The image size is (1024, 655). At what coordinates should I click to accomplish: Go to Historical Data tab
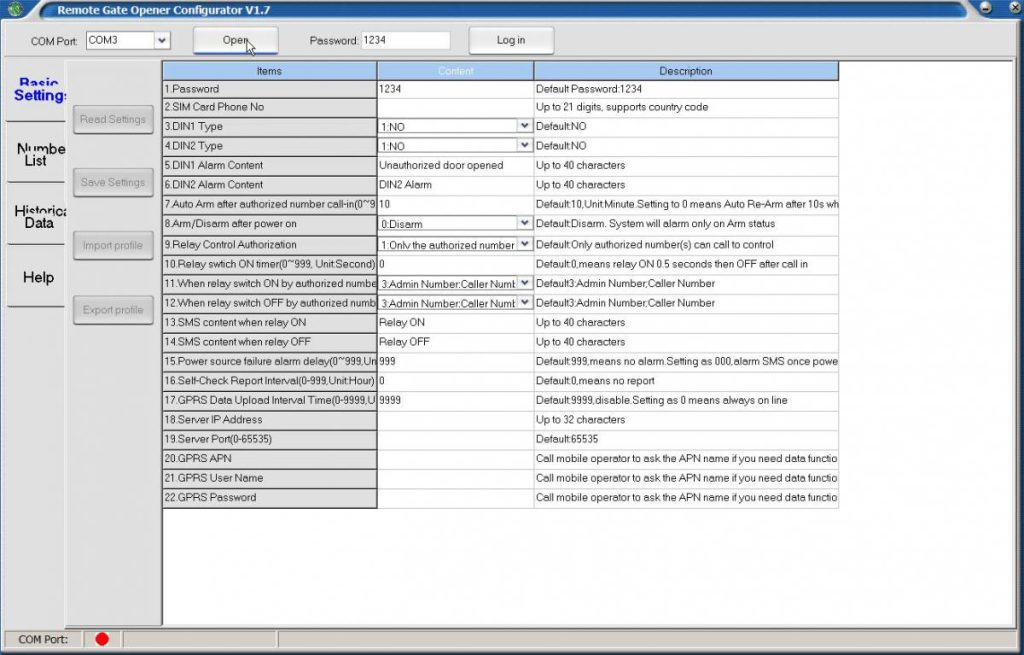click(38, 217)
